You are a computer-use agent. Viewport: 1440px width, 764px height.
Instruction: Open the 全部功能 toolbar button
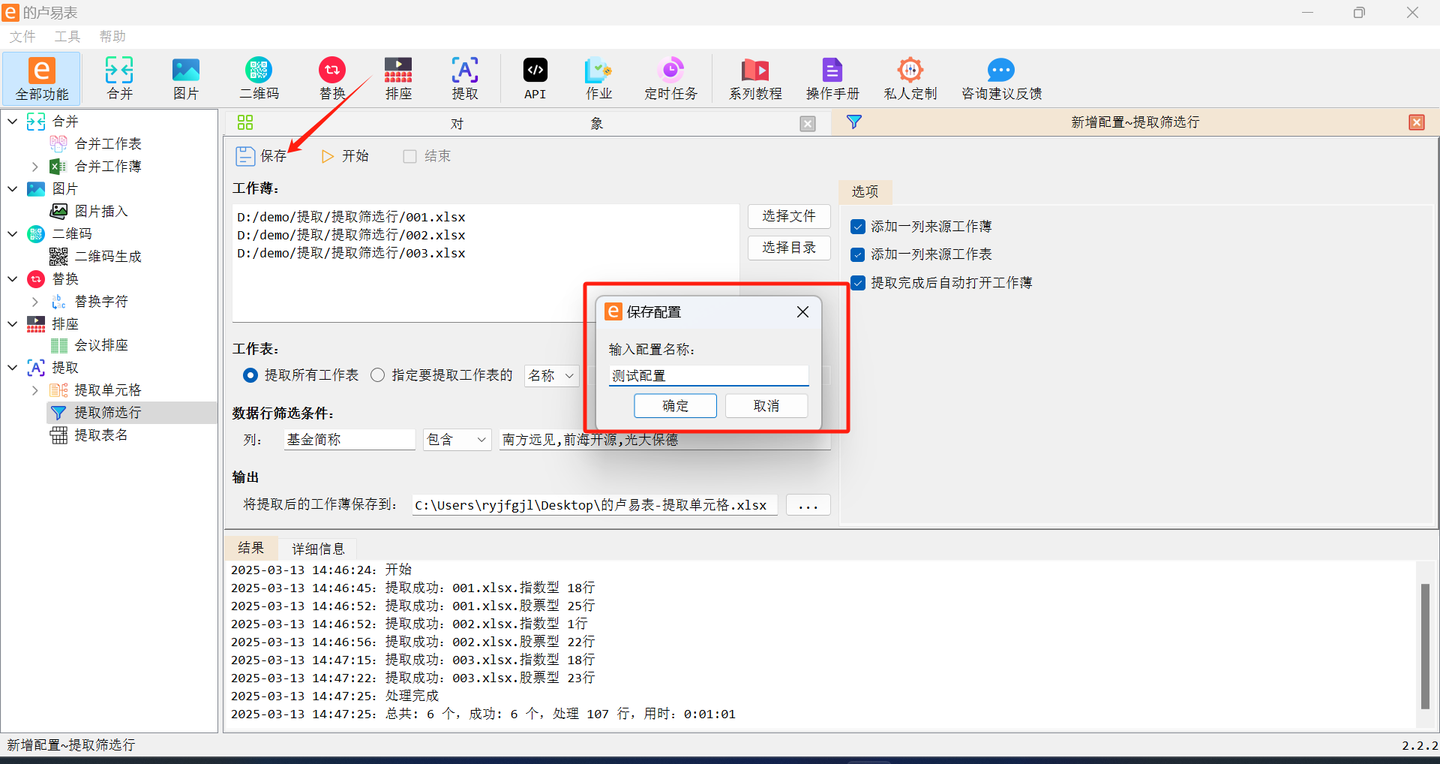(x=42, y=78)
